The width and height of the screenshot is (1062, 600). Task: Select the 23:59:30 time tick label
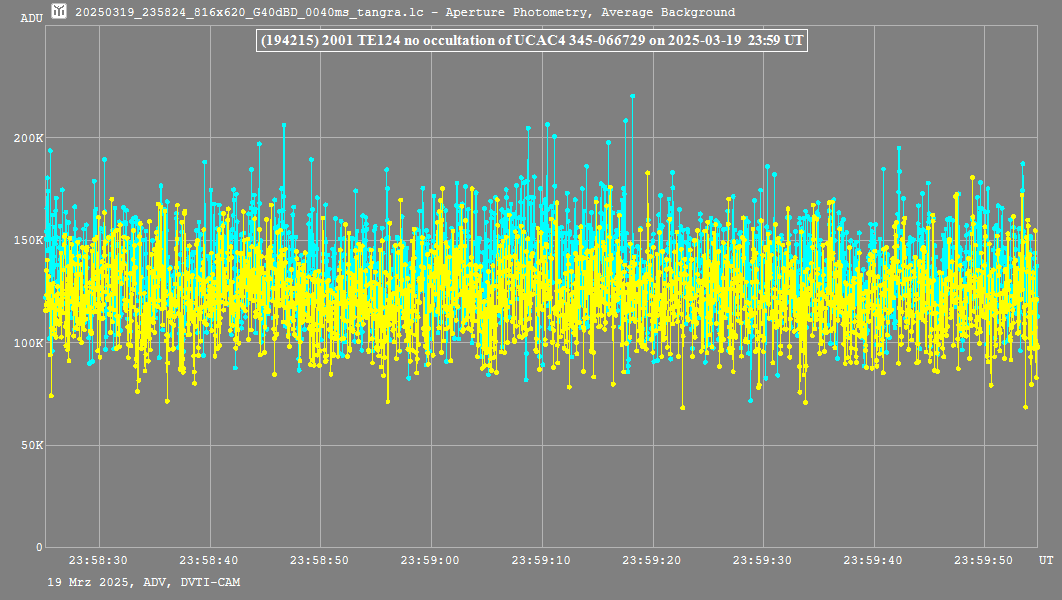pos(764,561)
